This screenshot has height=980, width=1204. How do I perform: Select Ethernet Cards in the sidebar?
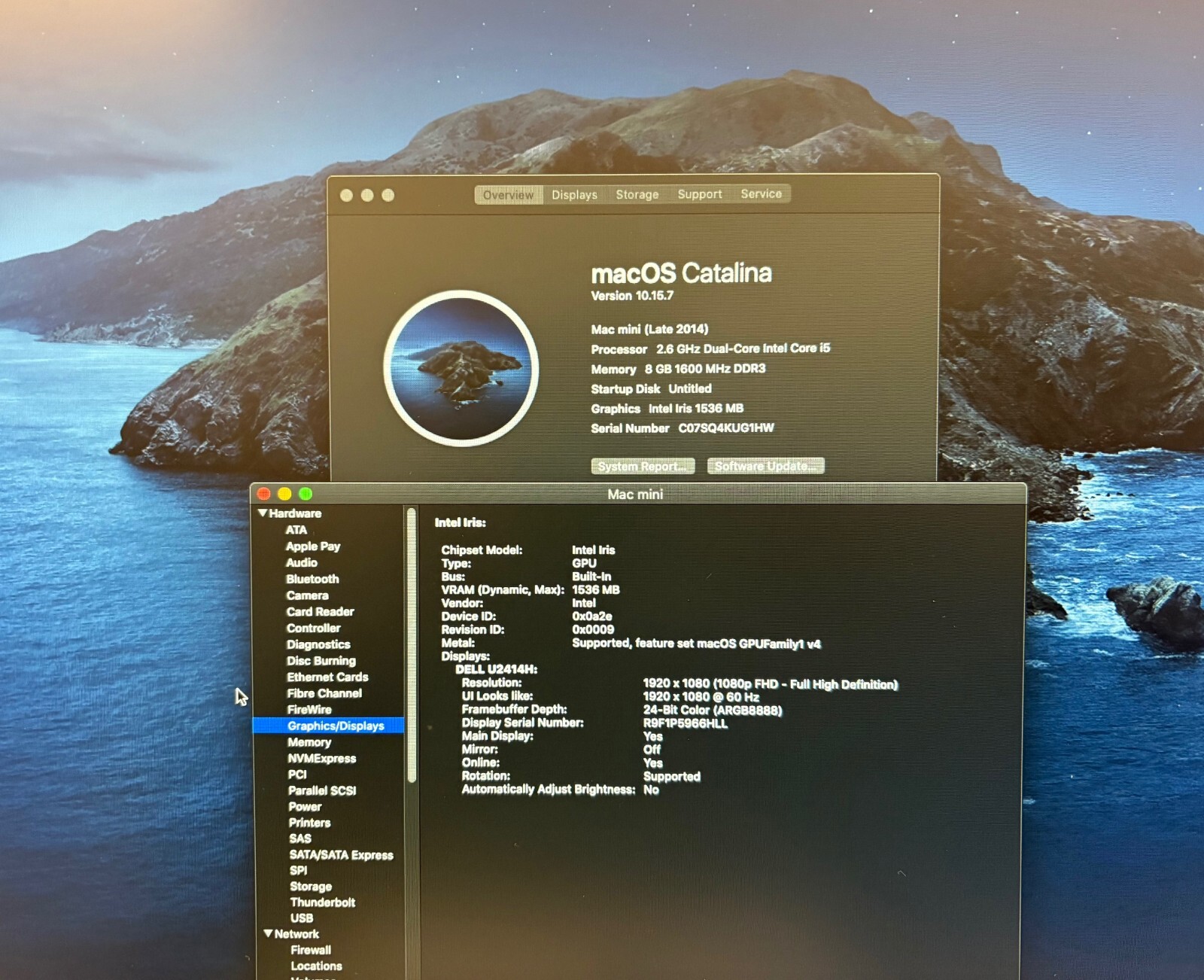[x=327, y=677]
